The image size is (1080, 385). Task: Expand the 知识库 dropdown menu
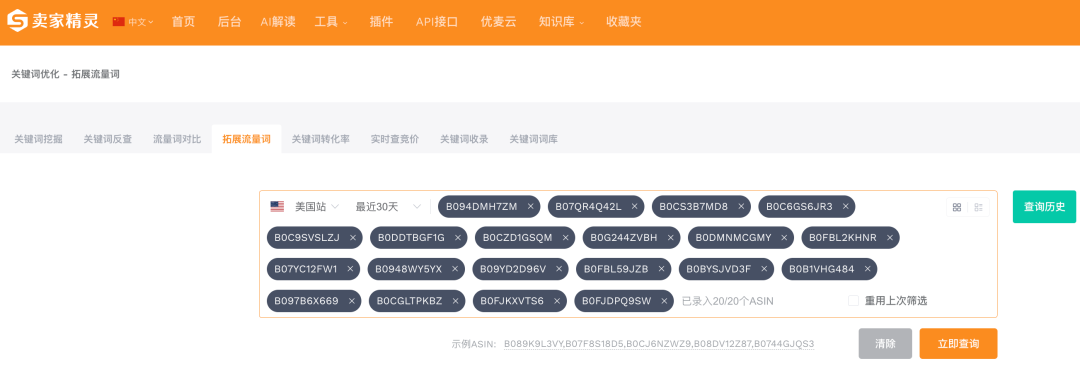tap(561, 22)
